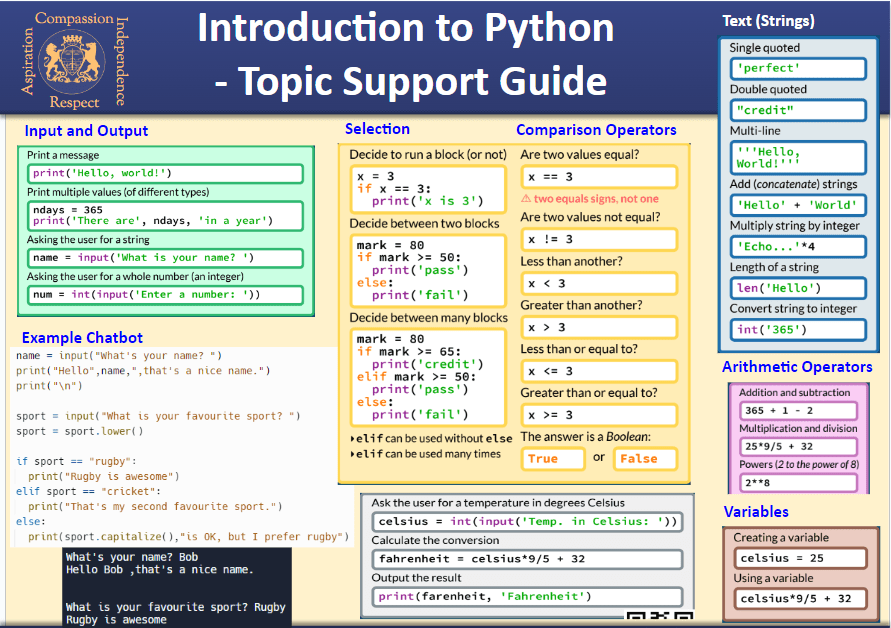The width and height of the screenshot is (891, 628).
Task: Click the print('x is 3') code line
Action: [x=427, y=201]
